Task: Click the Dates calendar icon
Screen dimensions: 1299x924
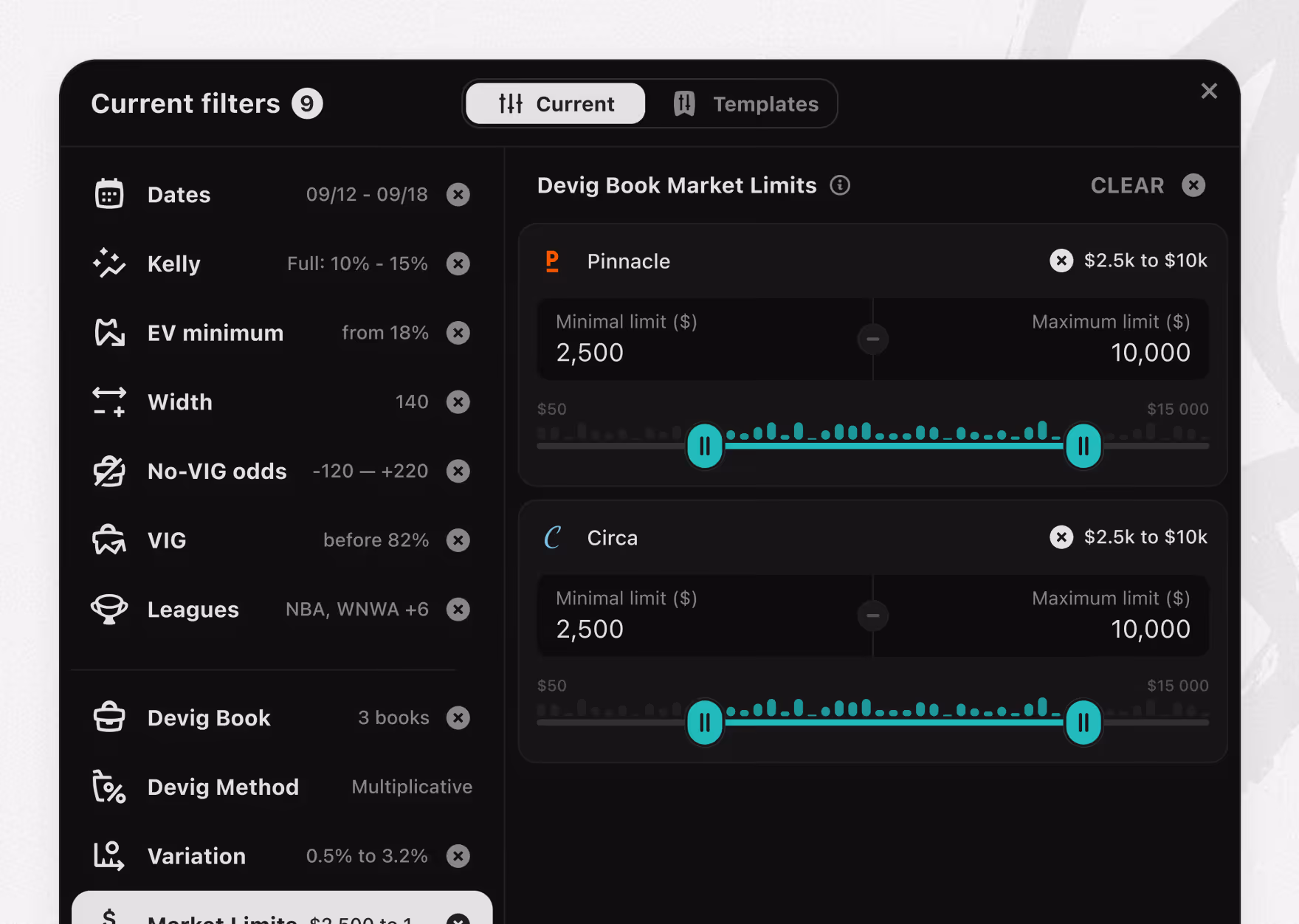Action: pyautogui.click(x=109, y=194)
